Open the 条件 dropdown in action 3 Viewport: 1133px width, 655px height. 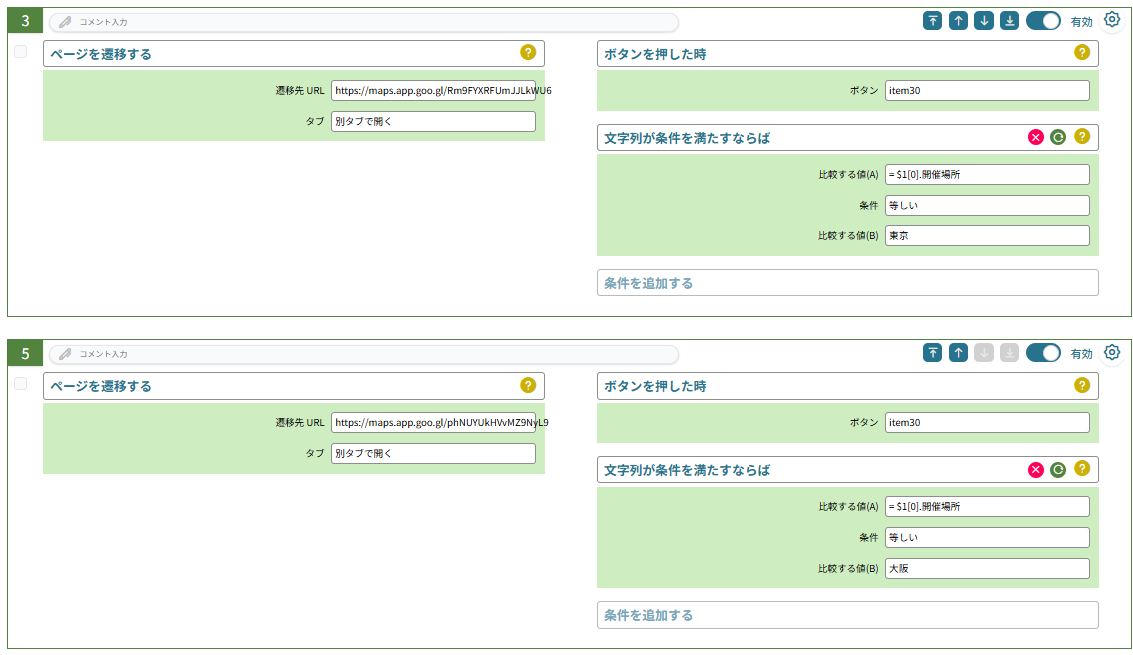tap(987, 205)
